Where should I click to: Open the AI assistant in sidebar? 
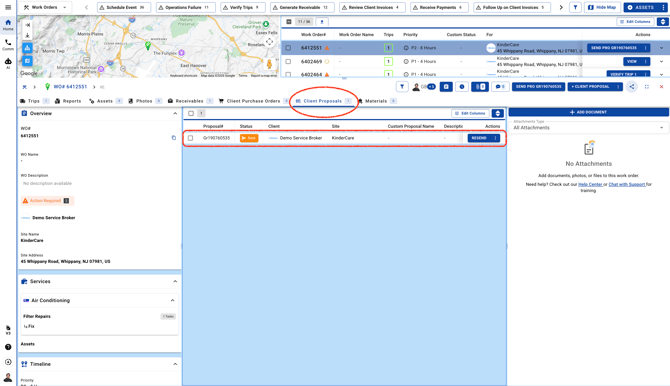point(8,63)
